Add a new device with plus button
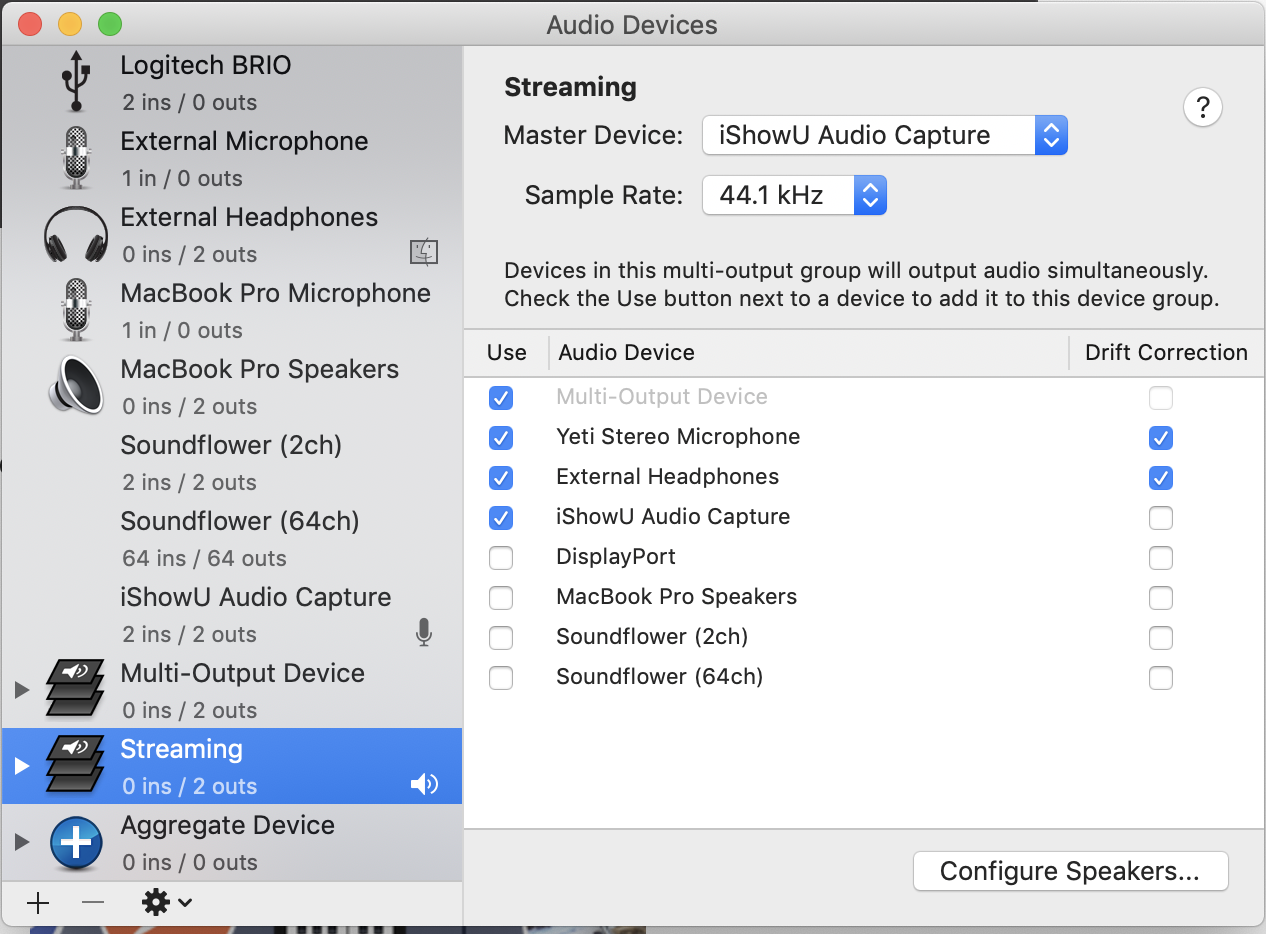The width and height of the screenshot is (1266, 934). 38,903
